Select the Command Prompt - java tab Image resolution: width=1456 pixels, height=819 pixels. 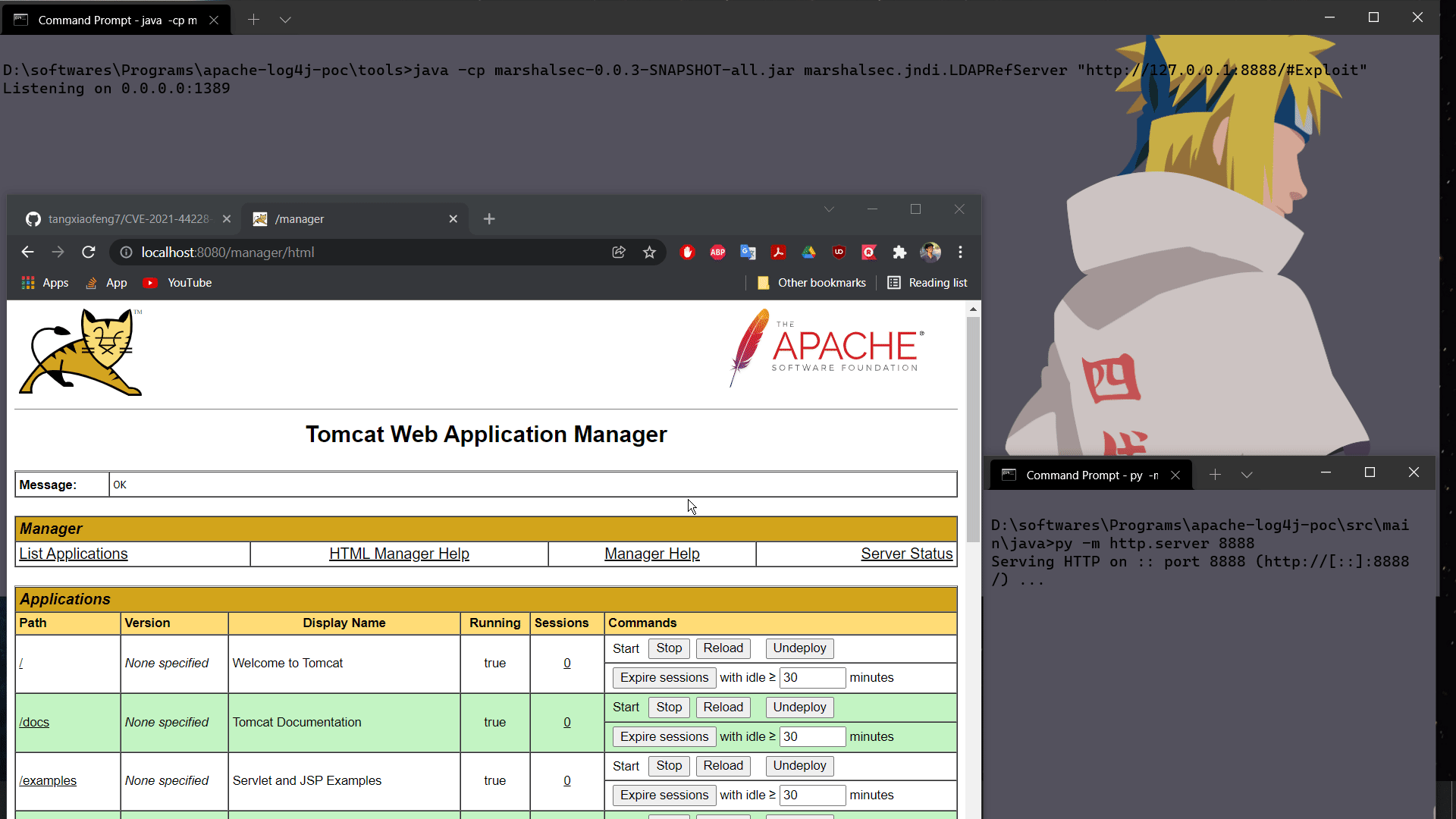[115, 20]
